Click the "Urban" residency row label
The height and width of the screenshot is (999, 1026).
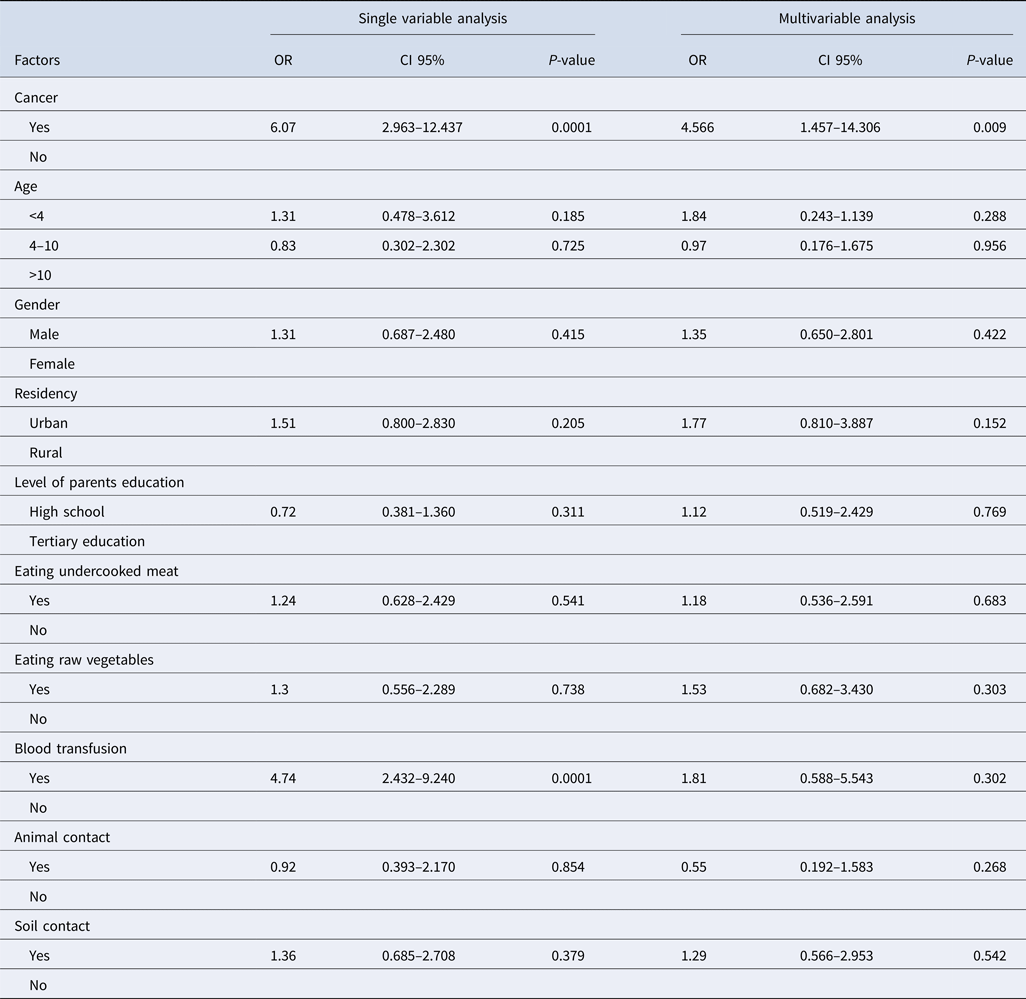click(49, 423)
